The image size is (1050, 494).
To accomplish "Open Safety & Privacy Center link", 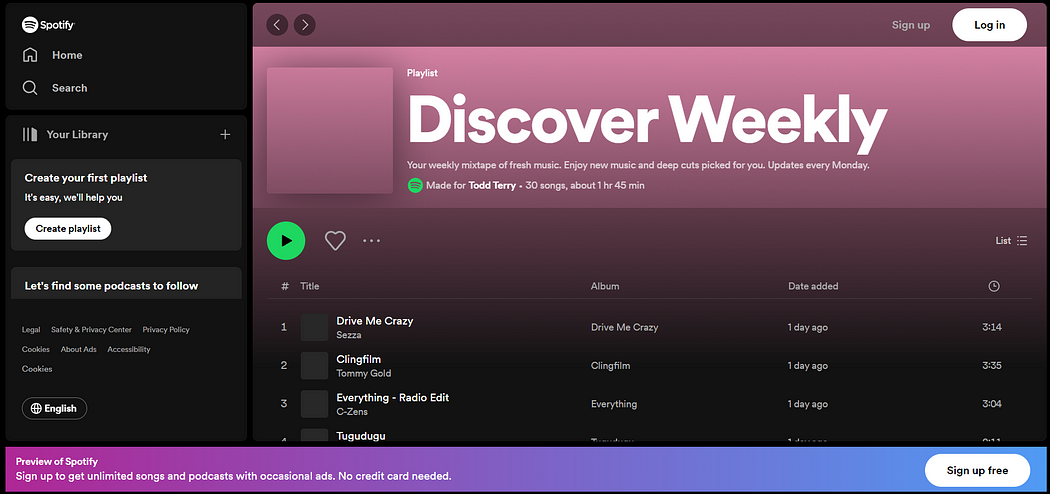I will pos(91,329).
